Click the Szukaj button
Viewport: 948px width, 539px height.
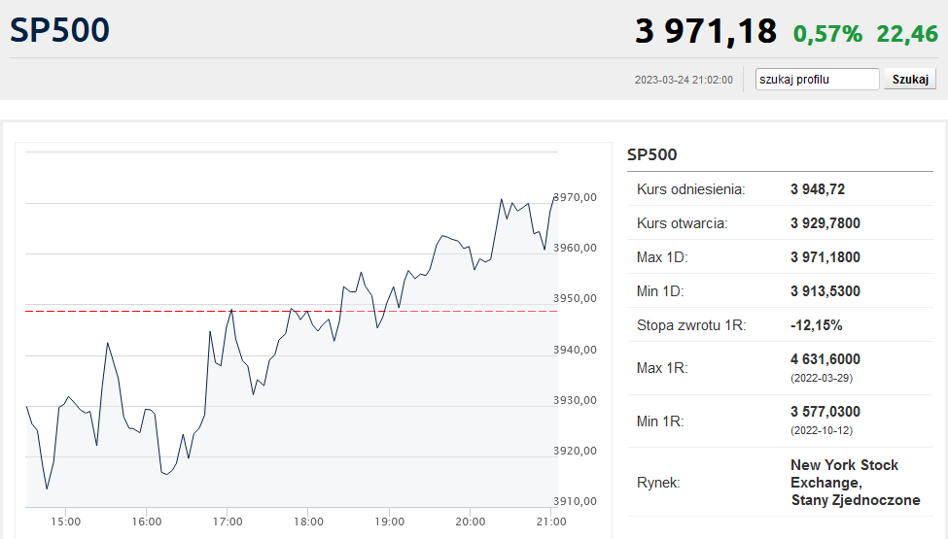pos(910,79)
